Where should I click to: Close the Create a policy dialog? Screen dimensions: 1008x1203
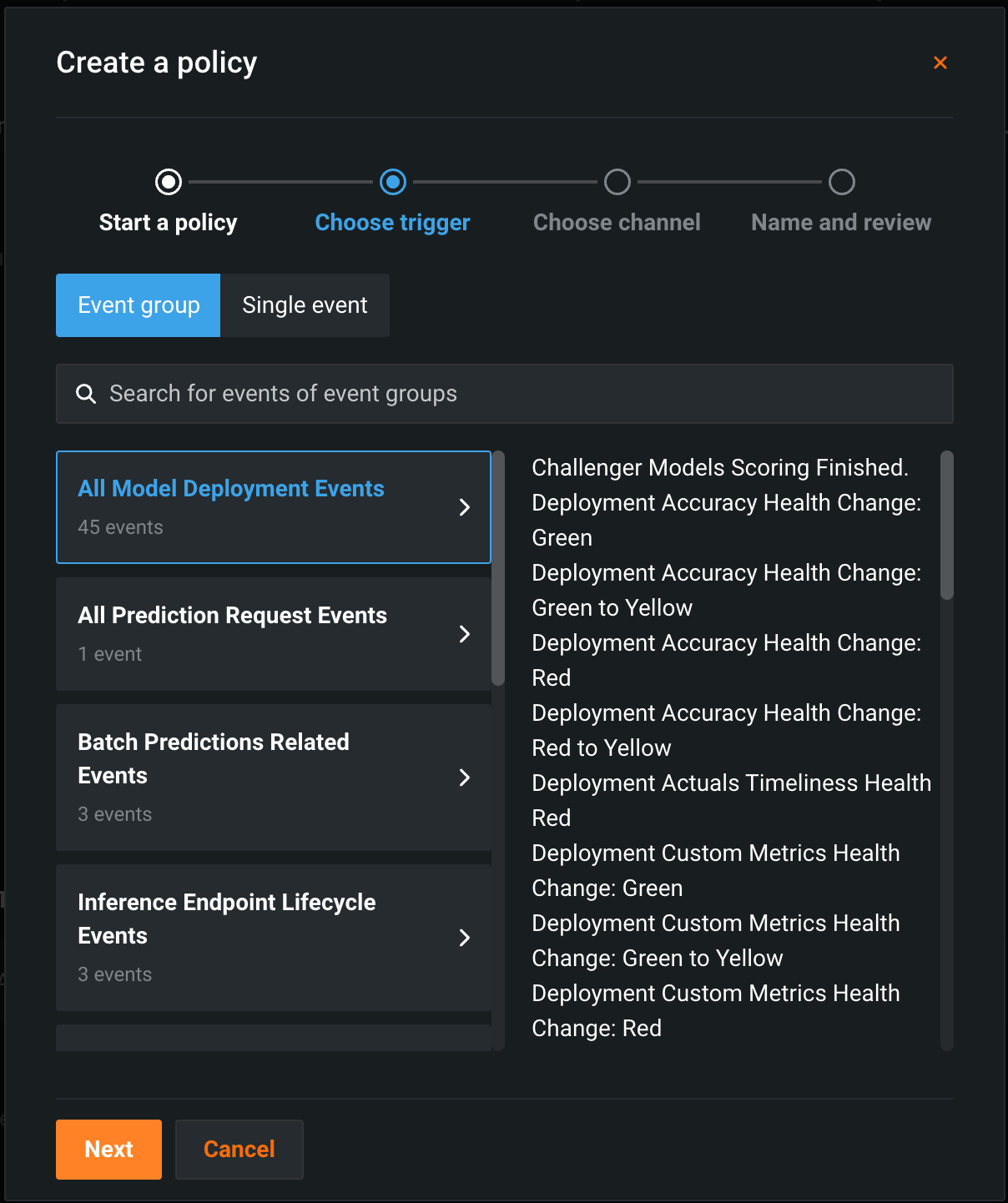[940, 63]
